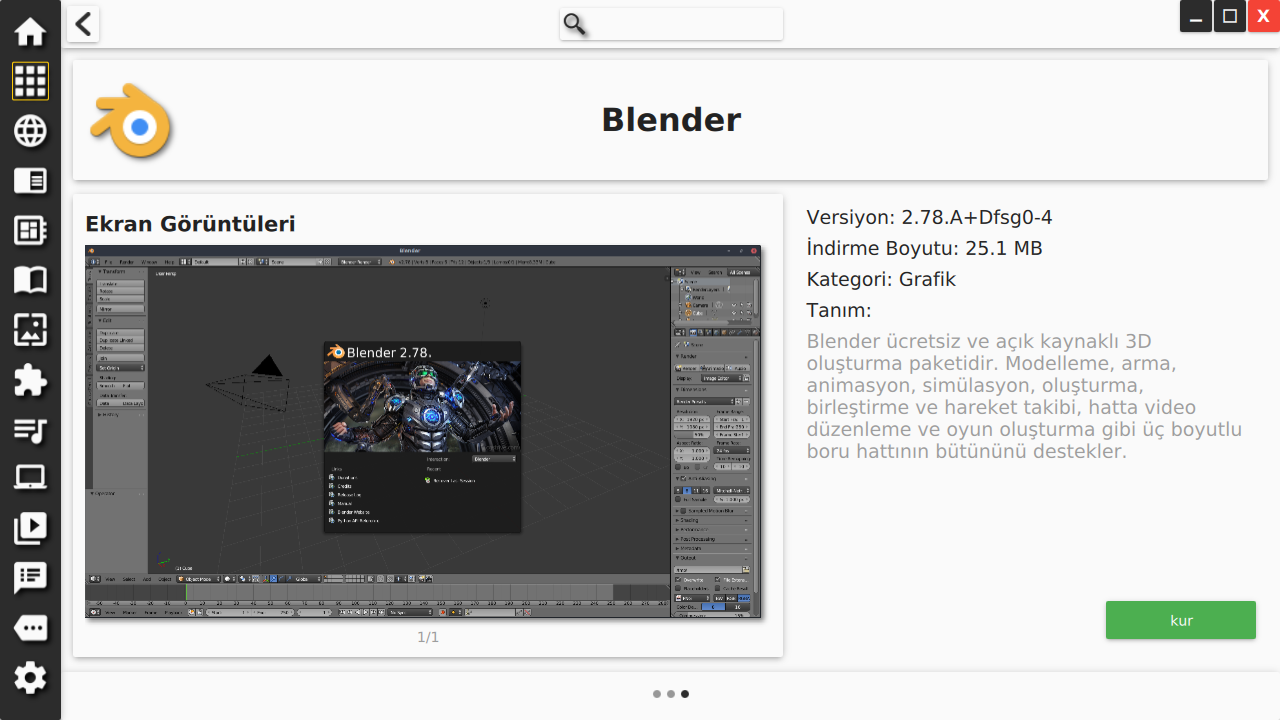This screenshot has width=1280, height=720.
Task: Open the applications grid icon in sidebar
Action: (x=30, y=81)
